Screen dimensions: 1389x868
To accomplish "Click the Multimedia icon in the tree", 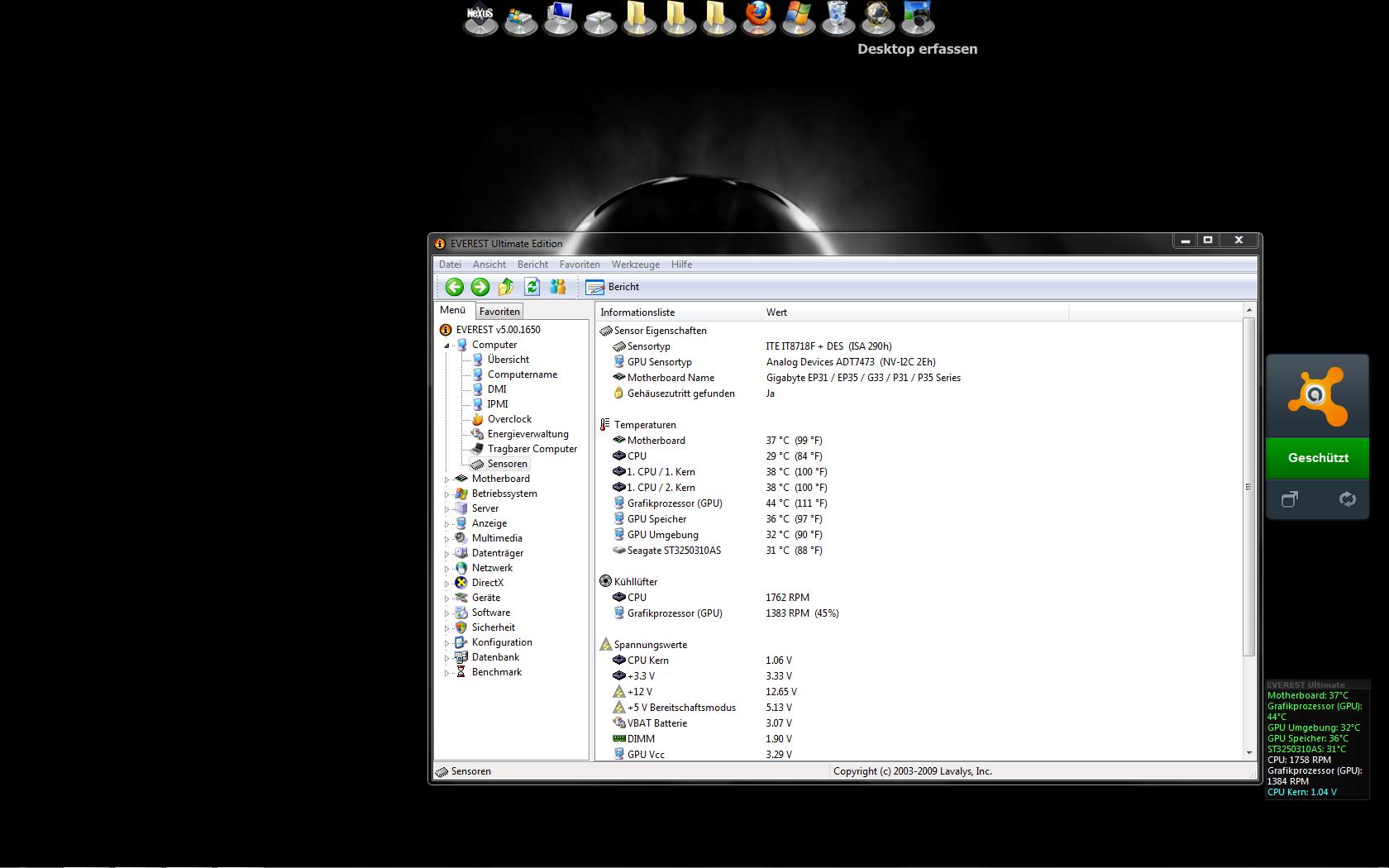I will click(x=461, y=538).
